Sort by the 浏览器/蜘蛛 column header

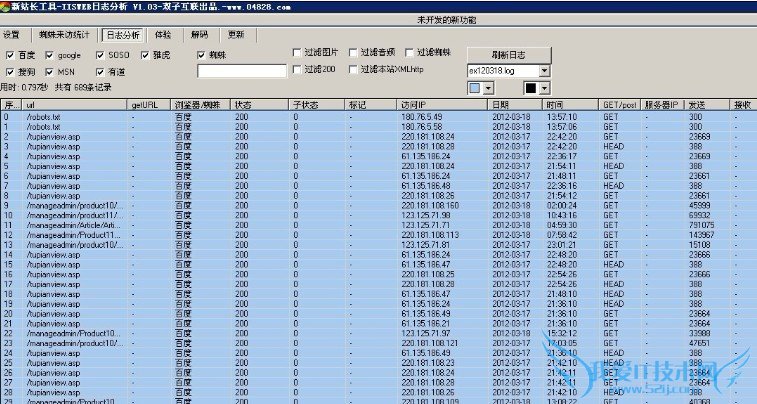pyautogui.click(x=201, y=105)
